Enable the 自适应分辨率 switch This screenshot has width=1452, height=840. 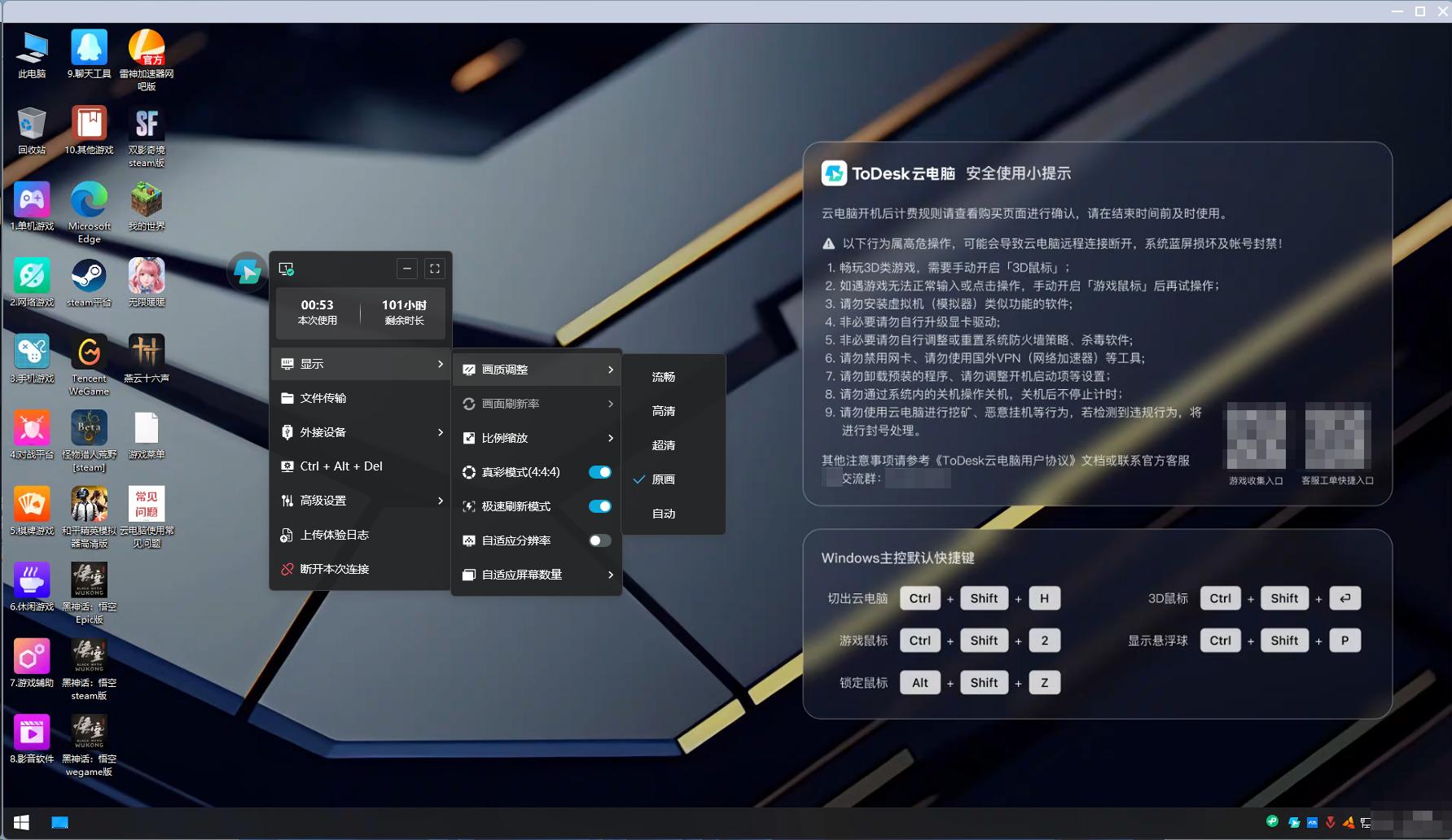[x=600, y=540]
